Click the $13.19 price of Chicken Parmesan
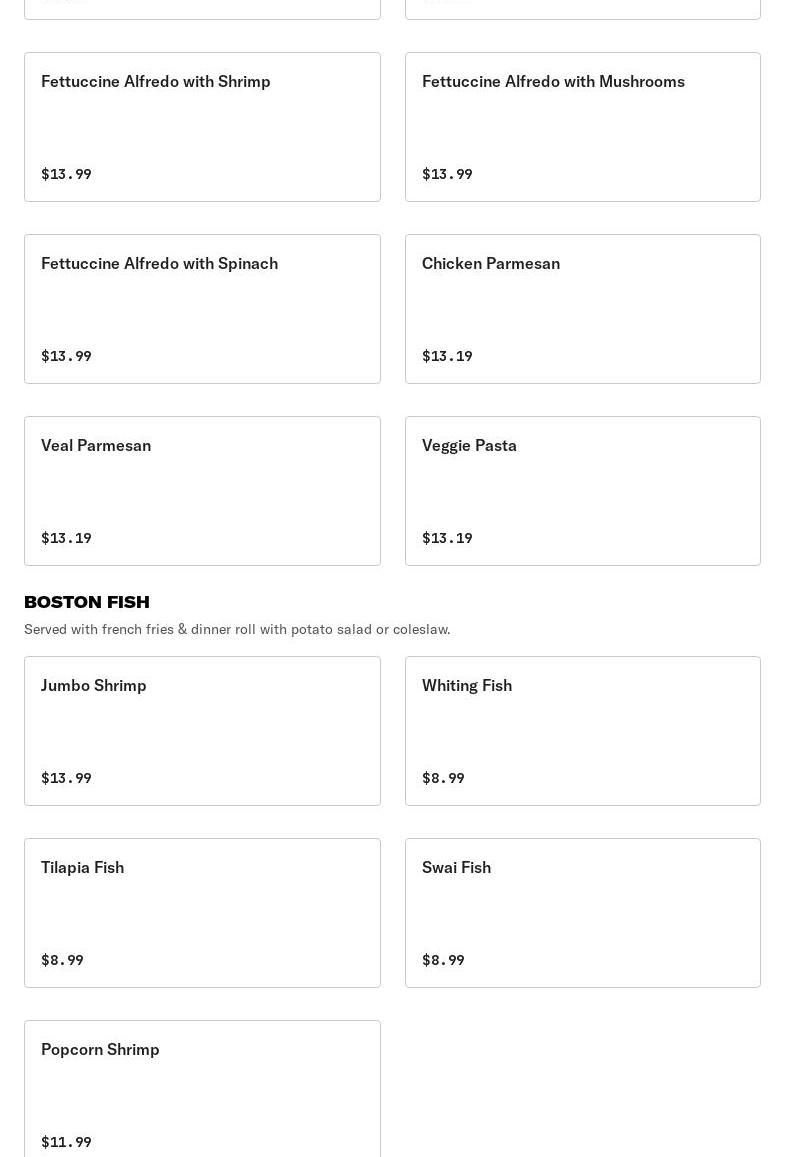The image size is (785, 1157). 447,356
